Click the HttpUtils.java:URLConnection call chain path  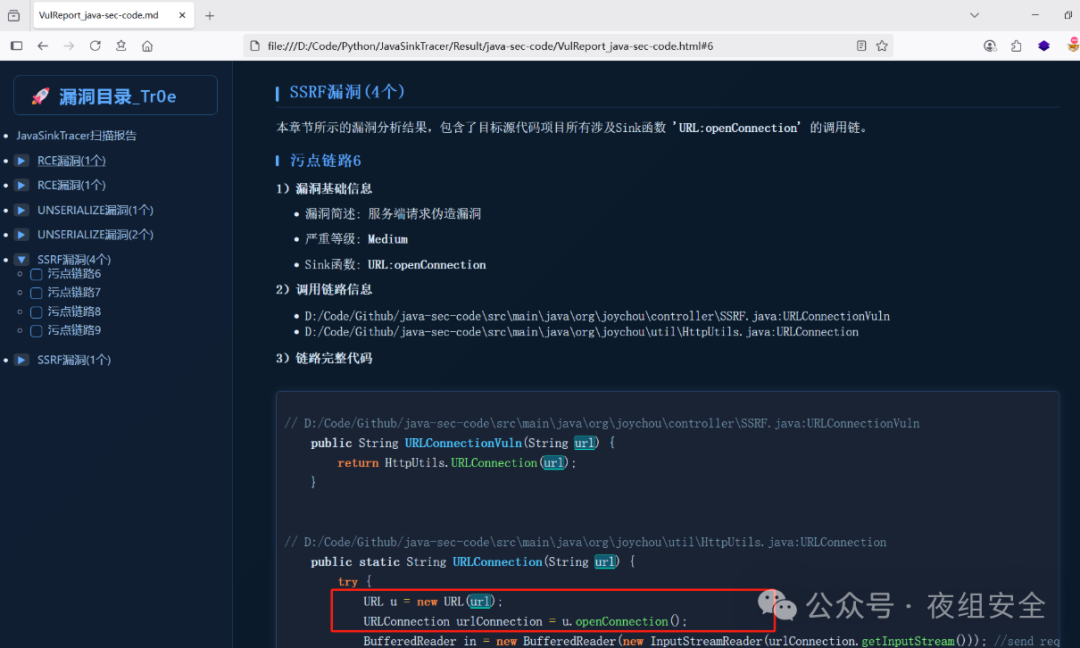pyautogui.click(x=581, y=332)
